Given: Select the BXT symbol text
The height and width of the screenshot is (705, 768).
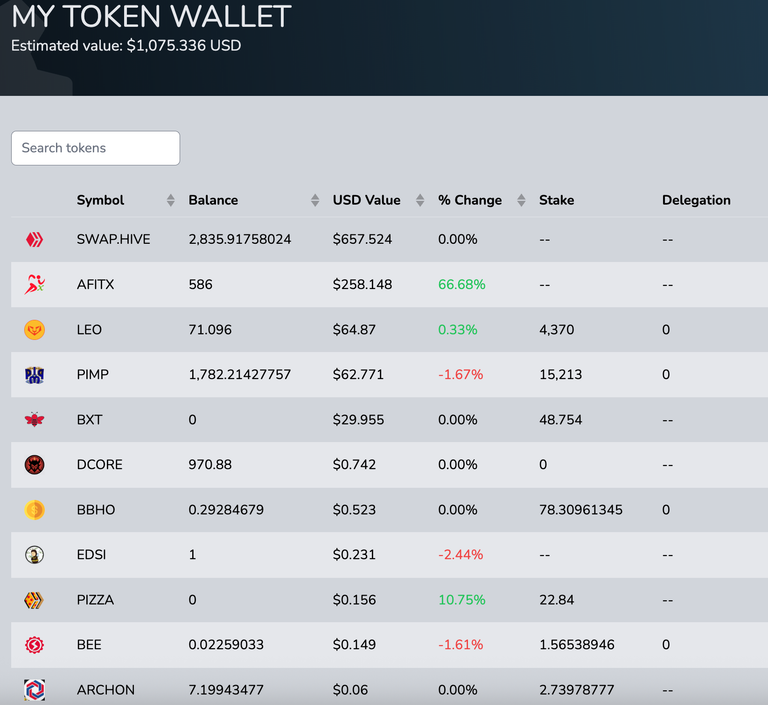Looking at the screenshot, I should (89, 420).
